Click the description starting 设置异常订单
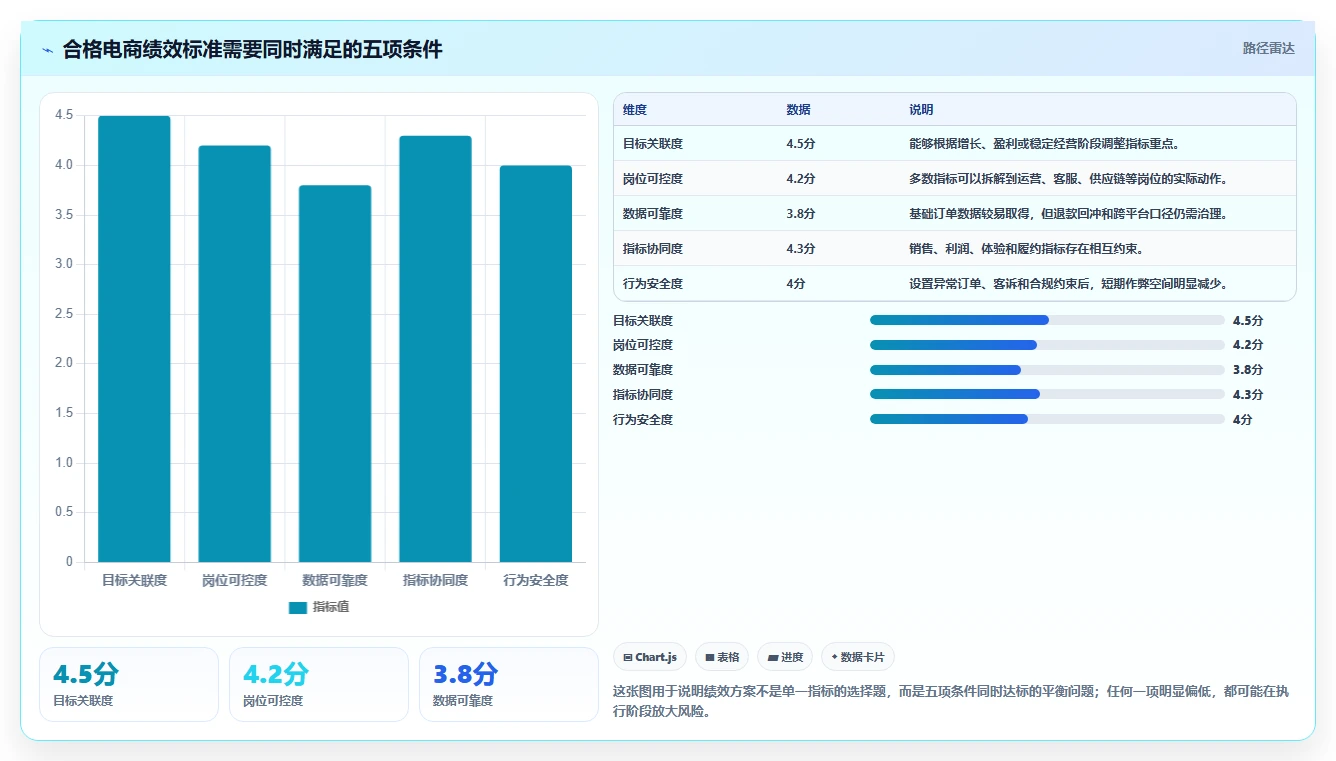This screenshot has height=761, width=1336. point(1068,284)
